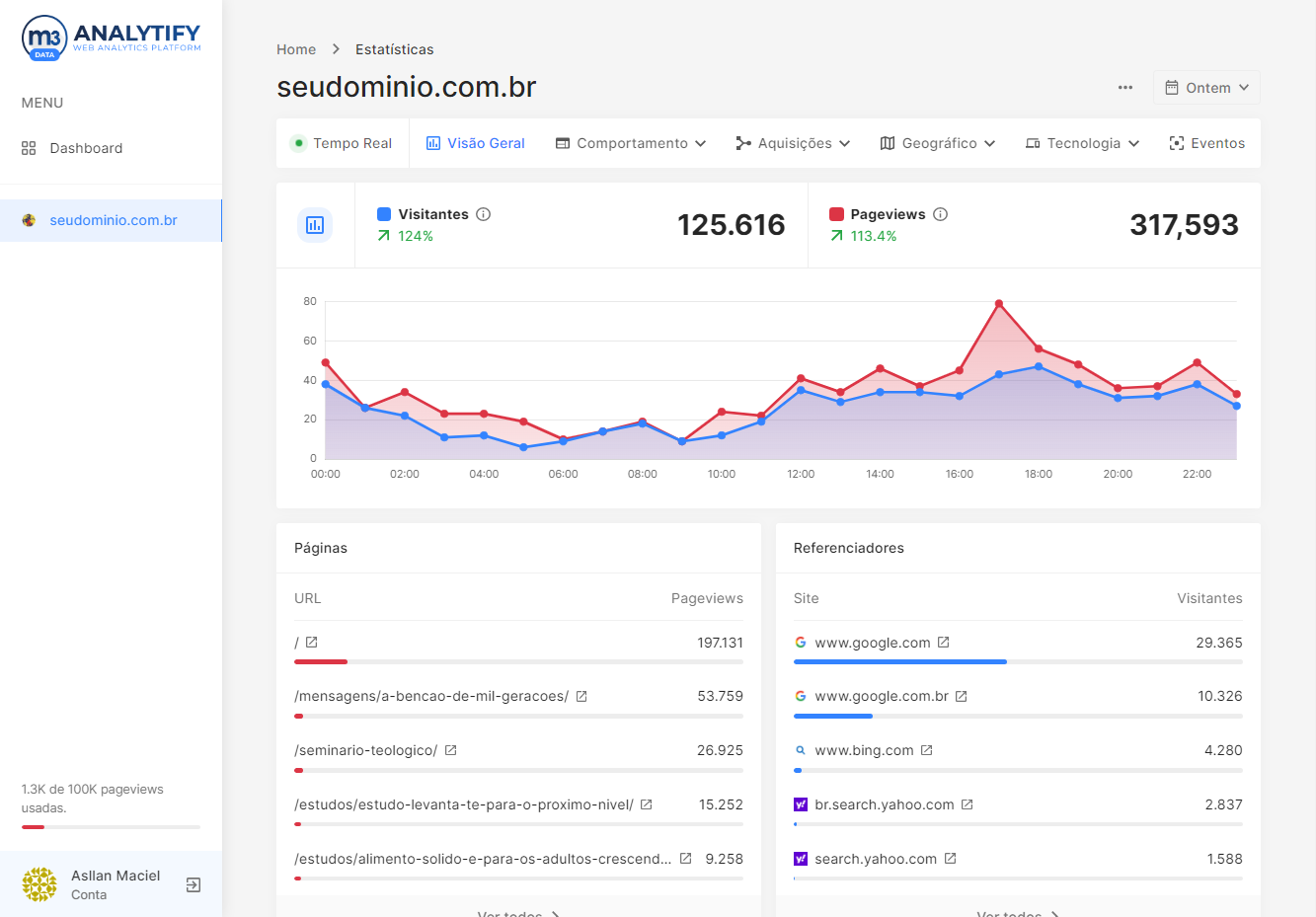Click info icon beside Visitantes

point(484,214)
